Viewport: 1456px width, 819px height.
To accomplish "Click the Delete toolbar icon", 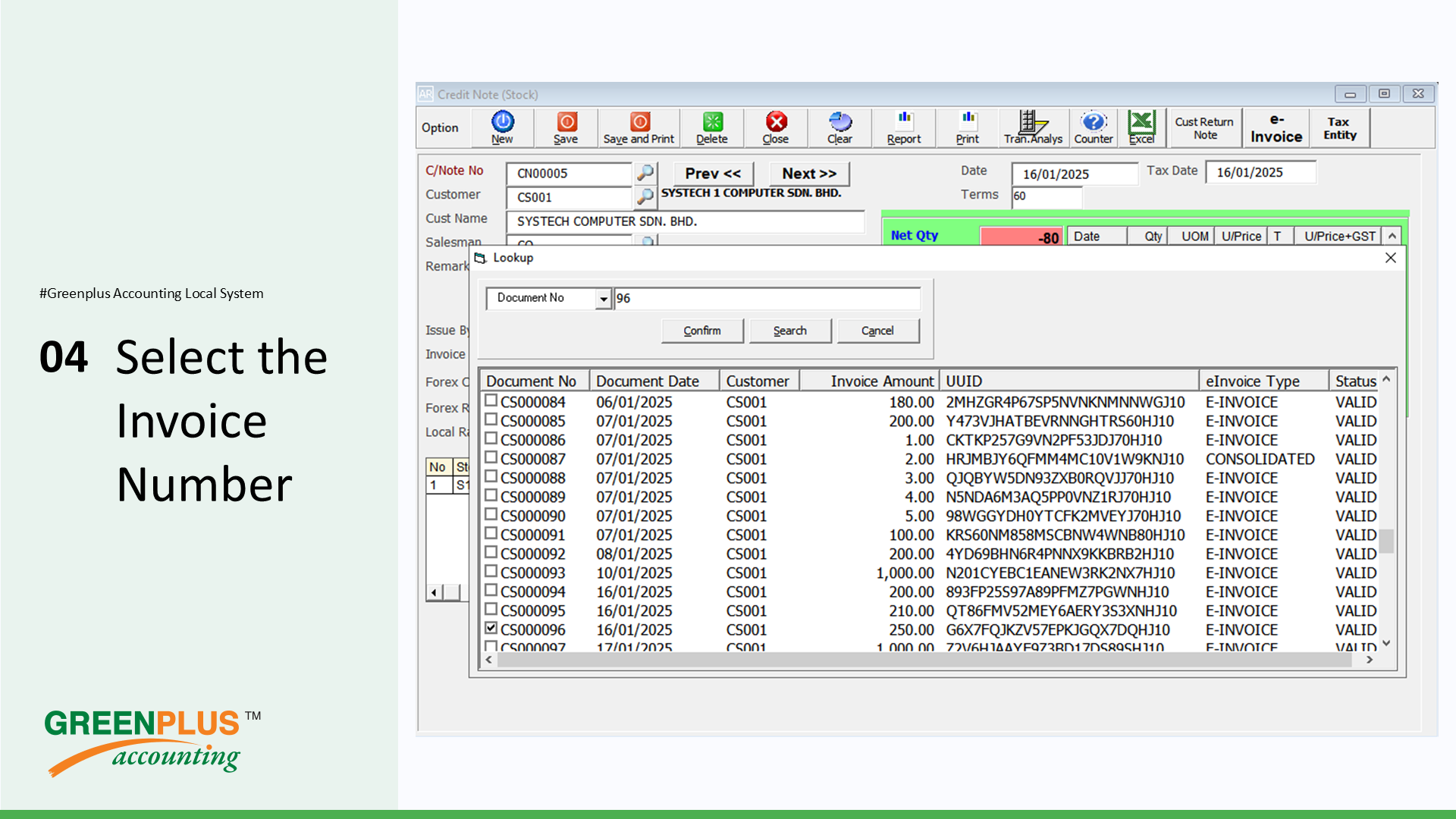I will coord(712,127).
